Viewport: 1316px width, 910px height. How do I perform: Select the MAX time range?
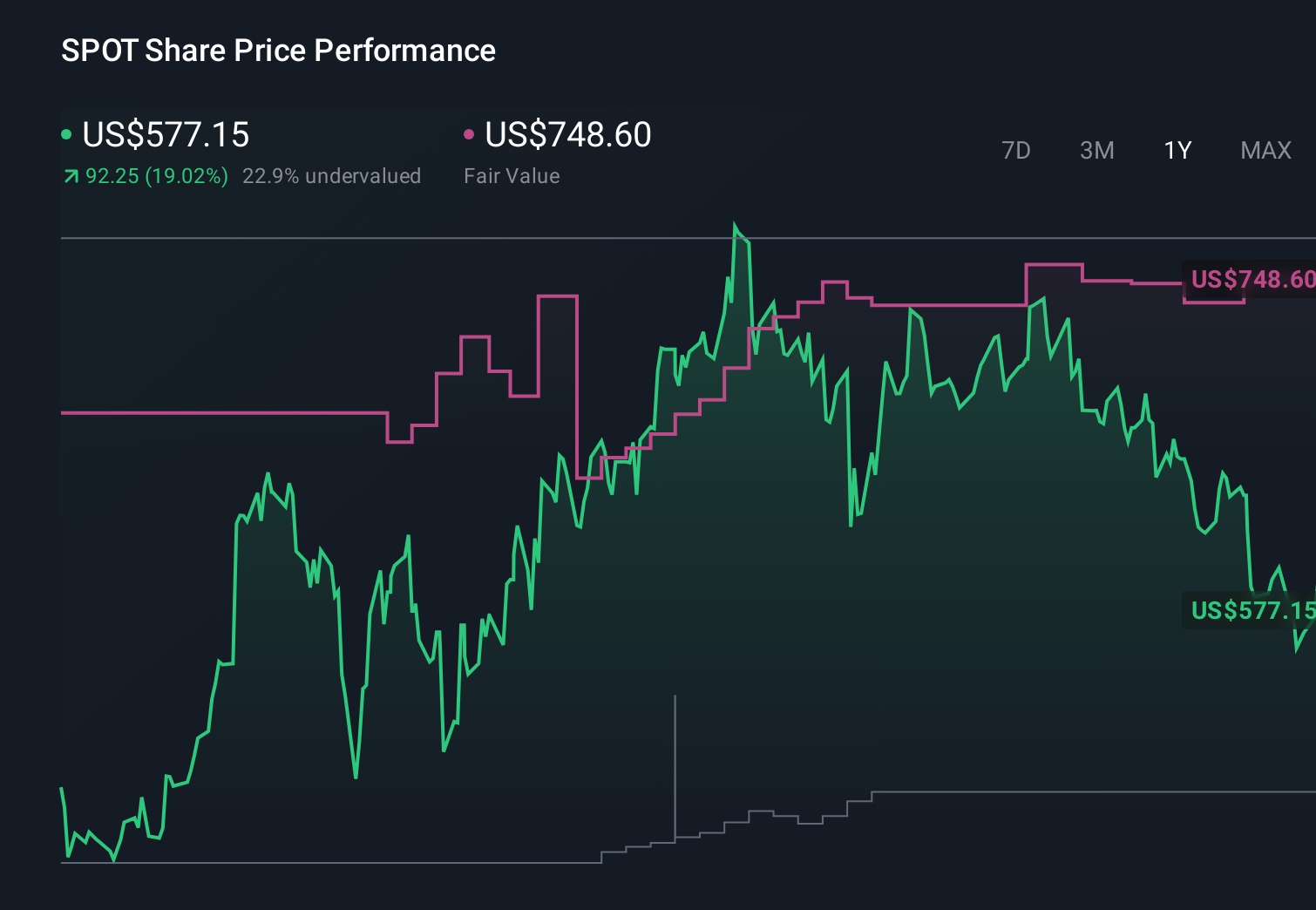tap(1265, 151)
